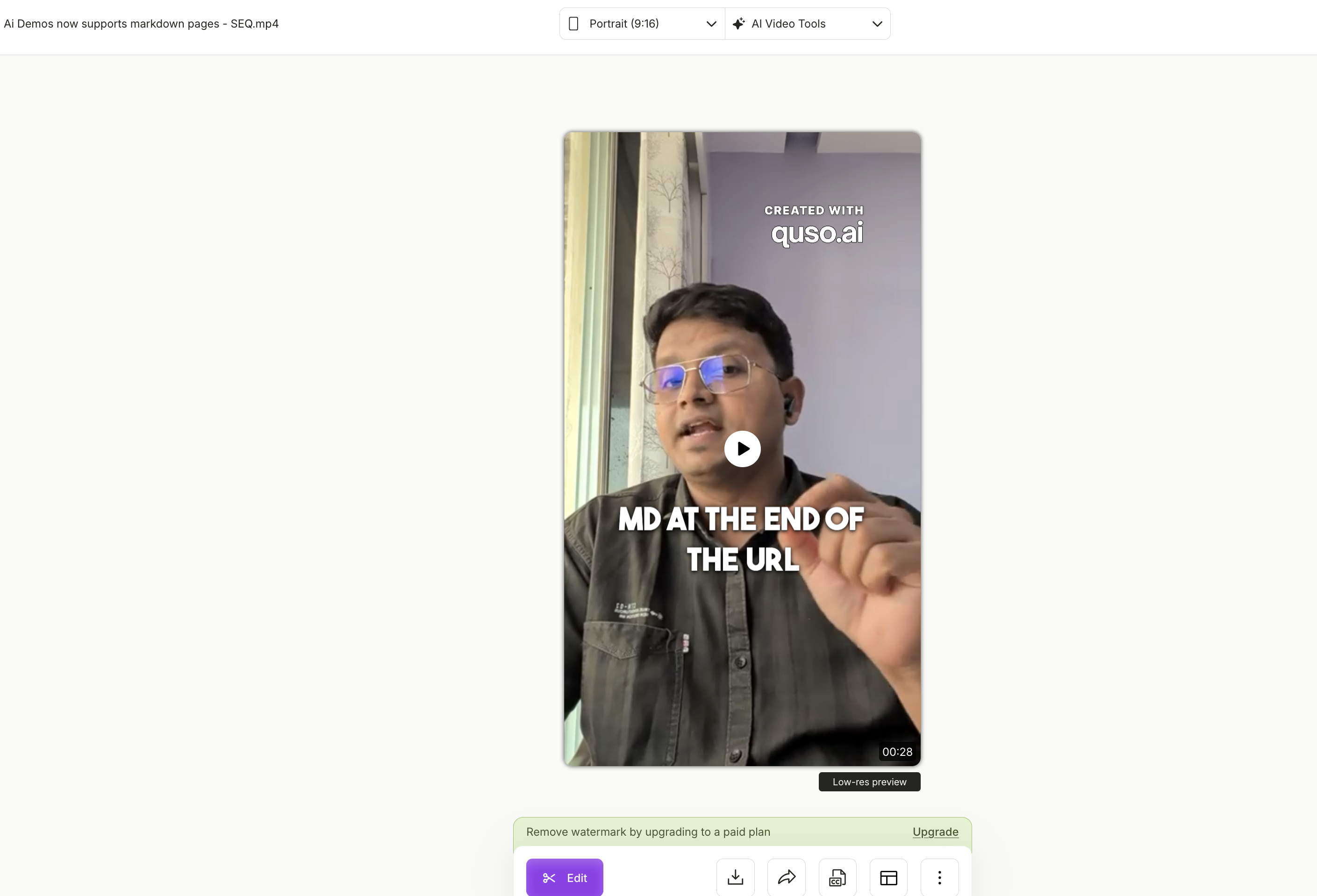Click the Low-res preview badge
Viewport: 1317px width, 896px height.
869,782
